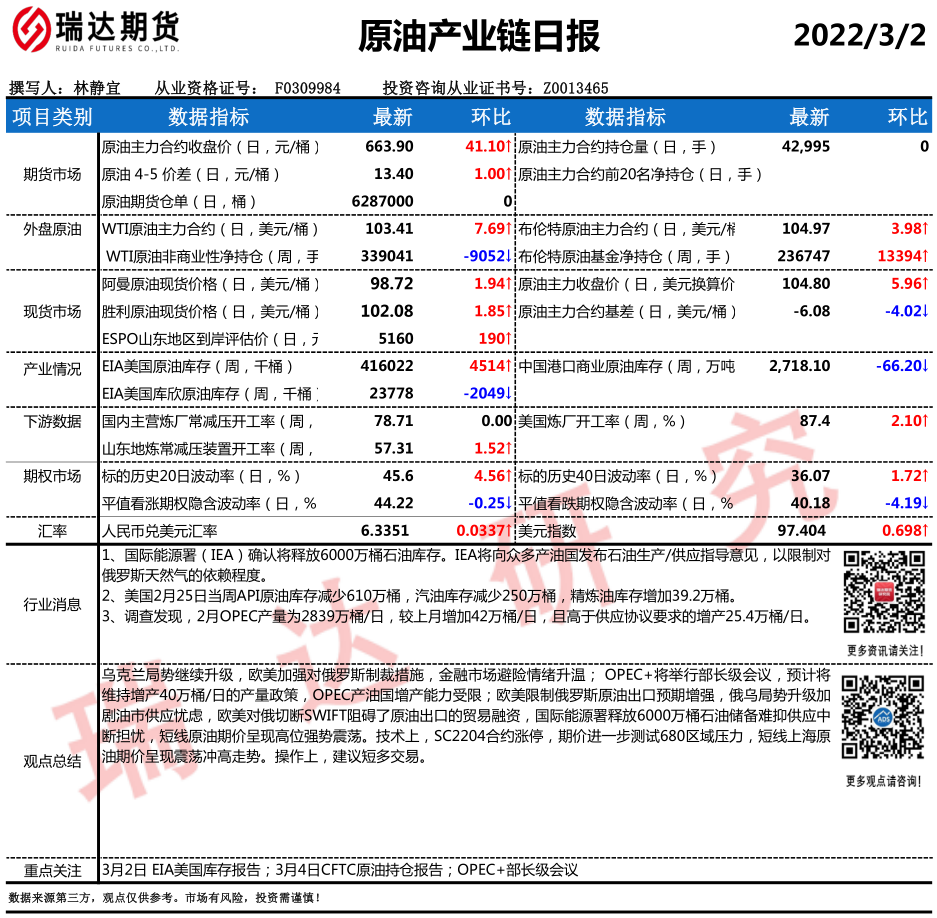Click the 97.404 US dollar index value

pos(801,531)
